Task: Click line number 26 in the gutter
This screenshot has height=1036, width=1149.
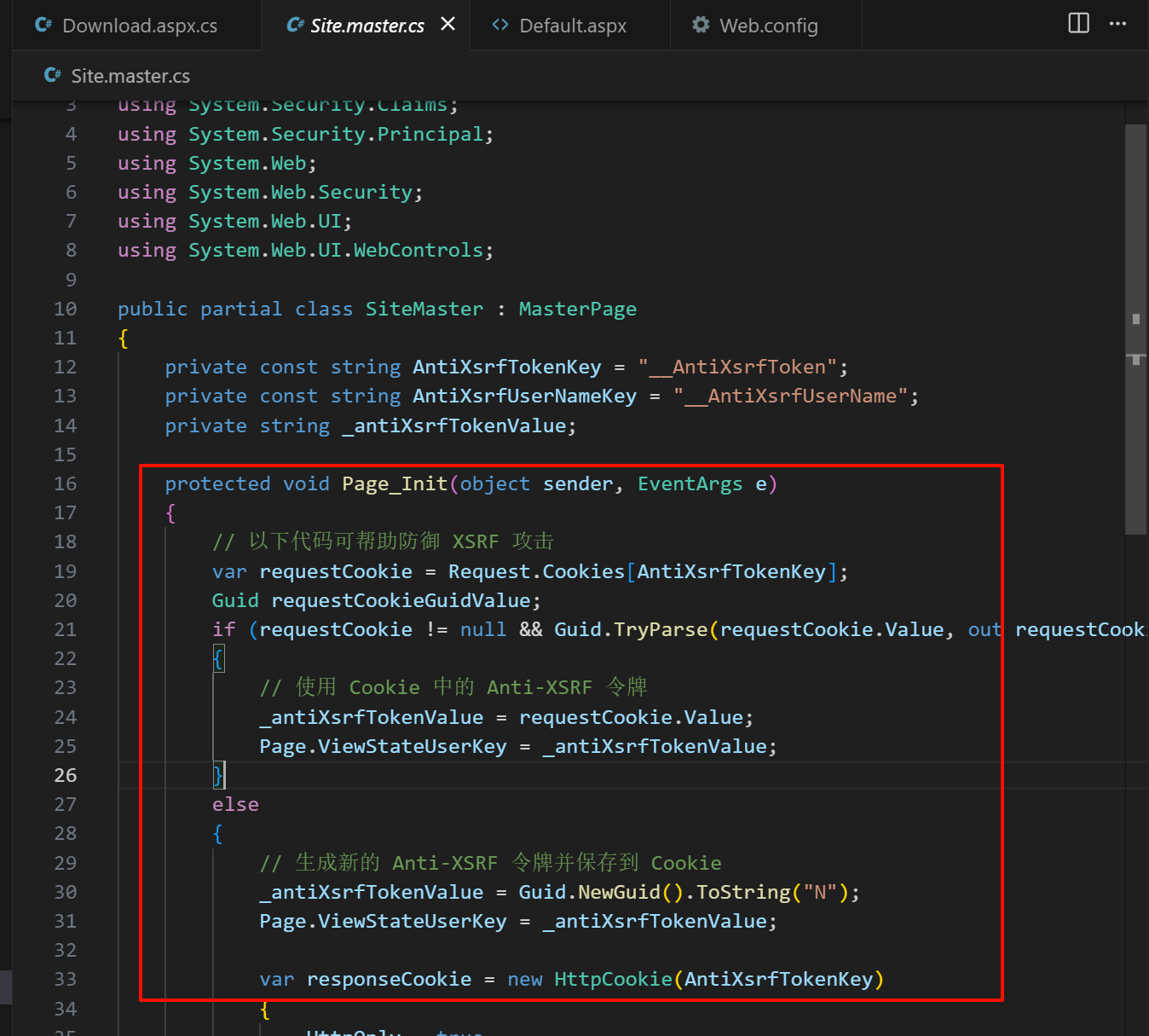Action: click(x=65, y=775)
